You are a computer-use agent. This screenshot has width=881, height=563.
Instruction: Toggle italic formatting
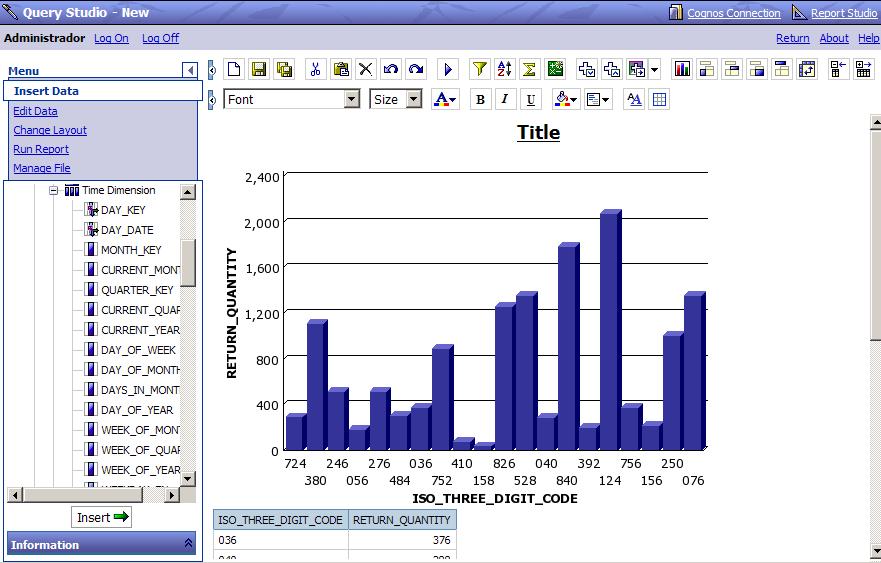505,99
